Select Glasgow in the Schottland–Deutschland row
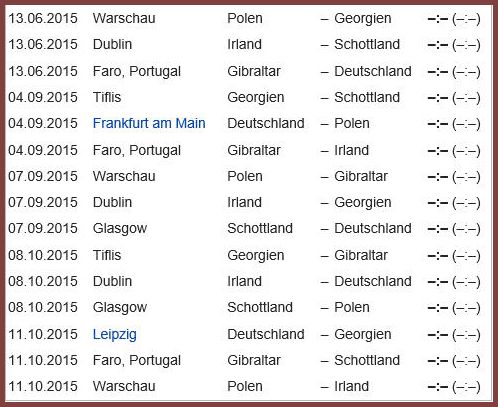The width and height of the screenshot is (498, 407). (120, 229)
